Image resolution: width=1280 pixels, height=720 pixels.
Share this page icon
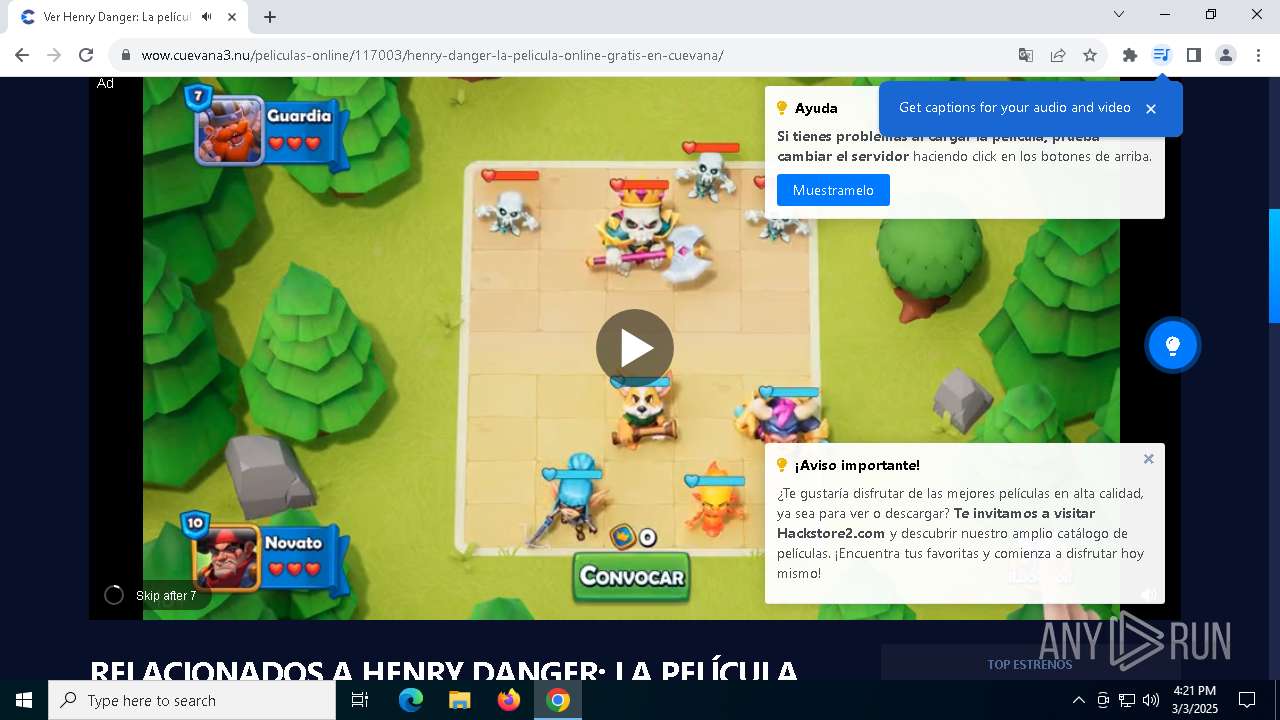[1058, 55]
